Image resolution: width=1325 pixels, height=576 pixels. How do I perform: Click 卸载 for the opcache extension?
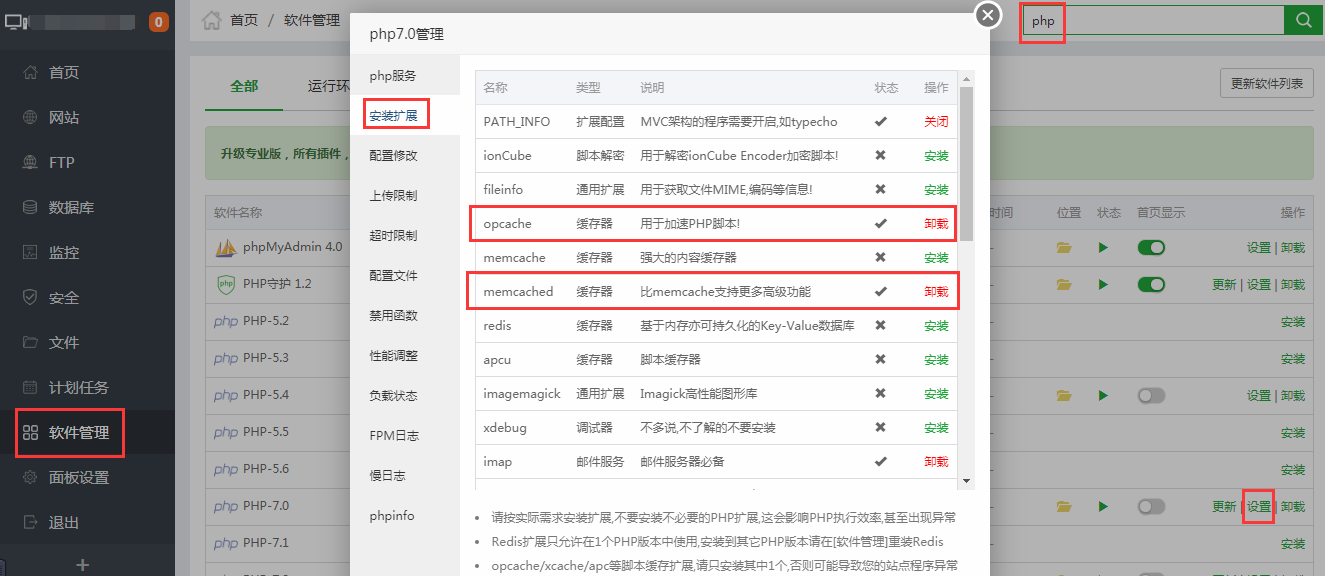[936, 224]
